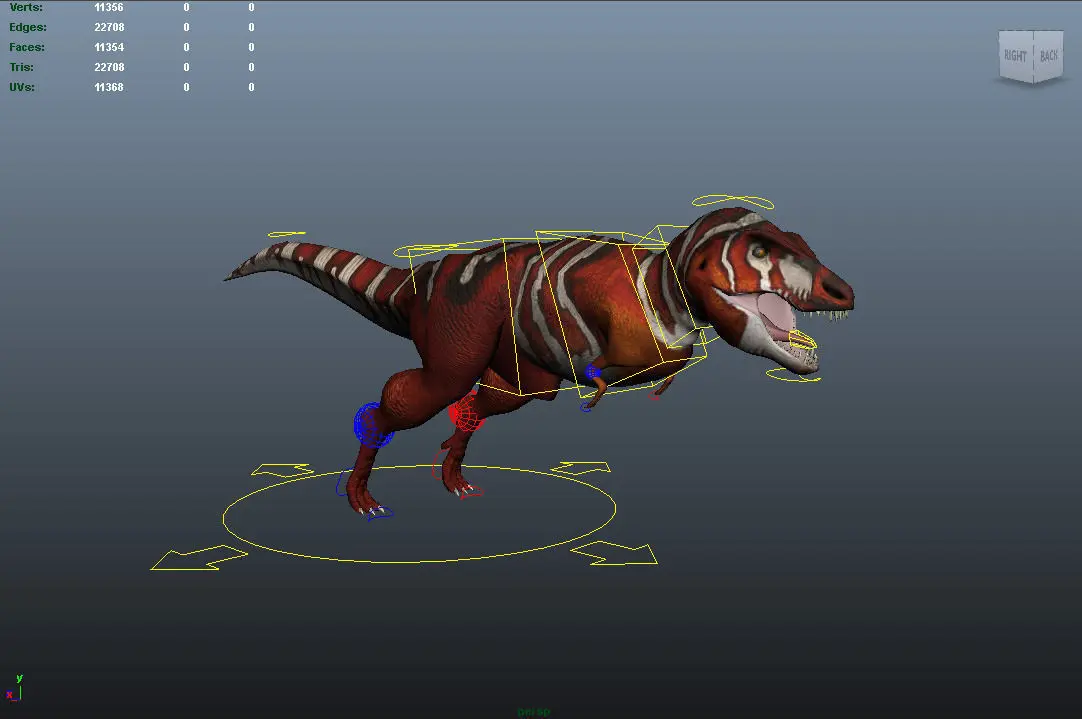Click the Verts count value 11356
The height and width of the screenshot is (719, 1082).
pyautogui.click(x=109, y=8)
